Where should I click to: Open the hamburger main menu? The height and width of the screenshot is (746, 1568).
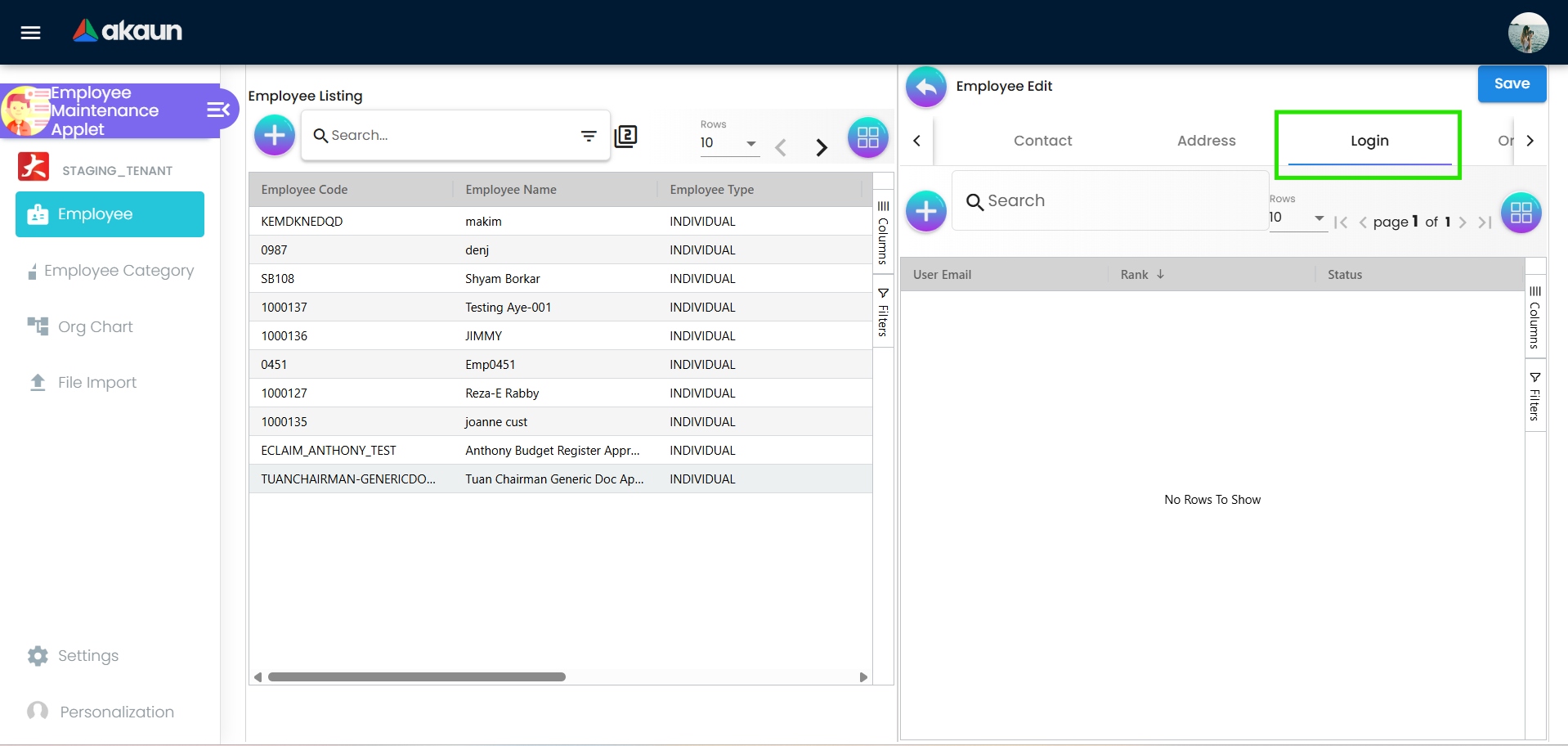click(30, 33)
